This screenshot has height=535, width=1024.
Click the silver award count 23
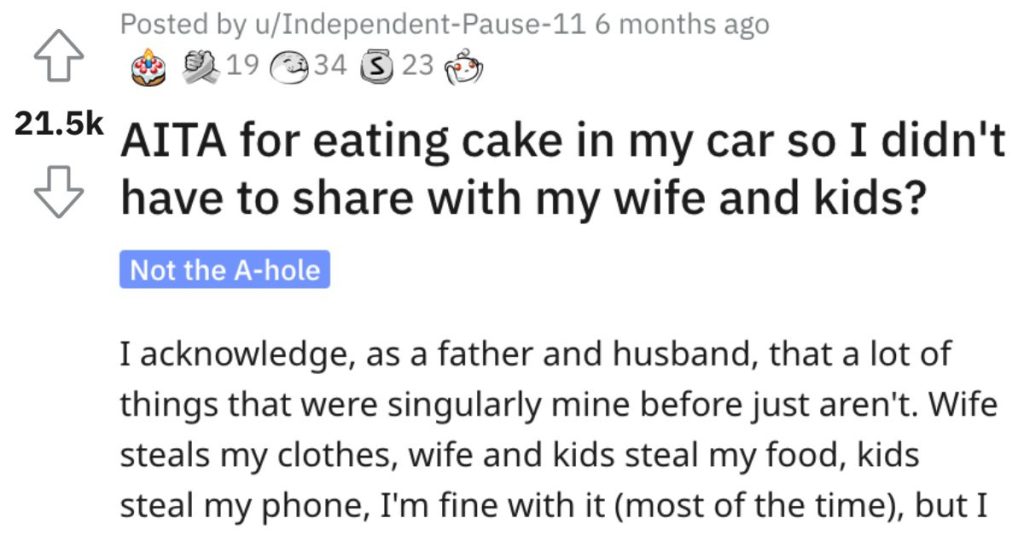click(x=417, y=67)
